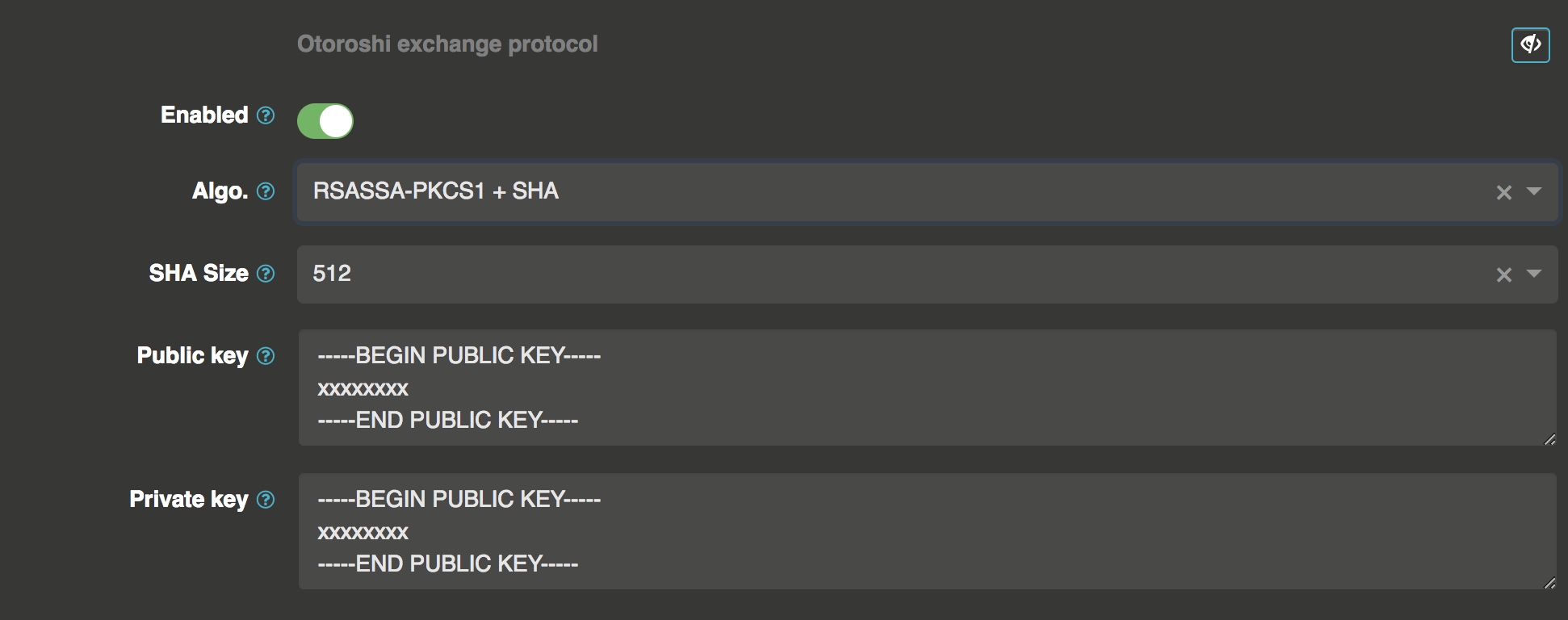
Task: Click the Enabled label text
Action: 204,115
